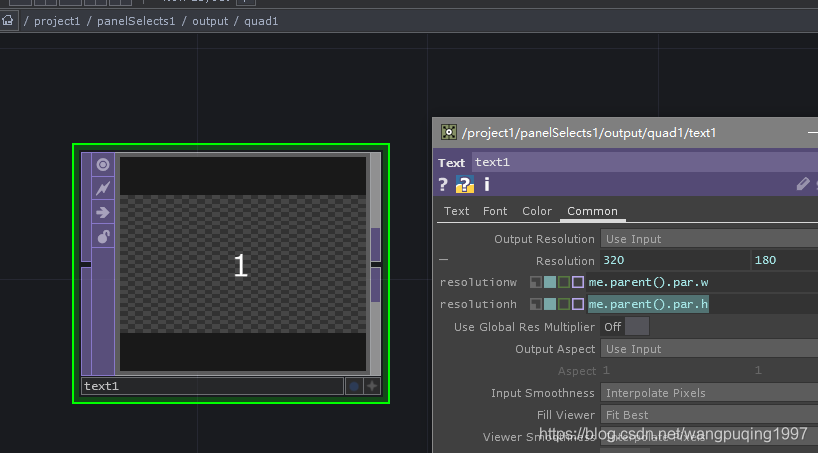Image resolution: width=818 pixels, height=453 pixels.
Task: Switch to the Text parameter tab
Action: click(x=456, y=211)
